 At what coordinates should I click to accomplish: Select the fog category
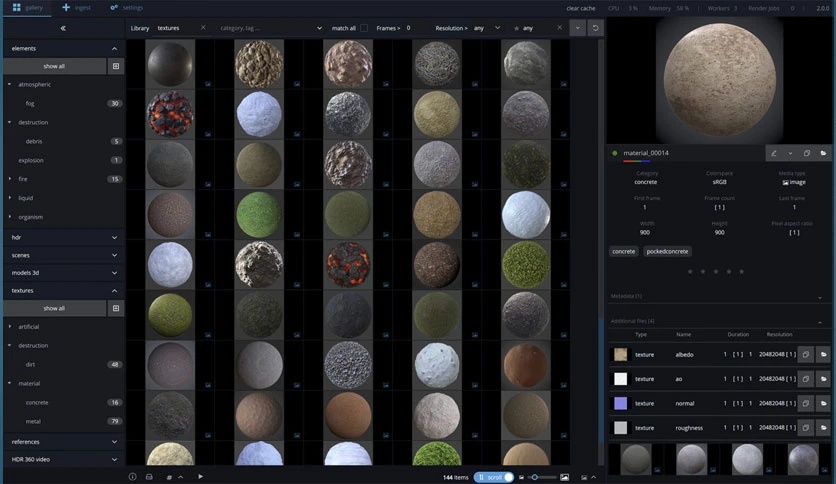[30, 103]
